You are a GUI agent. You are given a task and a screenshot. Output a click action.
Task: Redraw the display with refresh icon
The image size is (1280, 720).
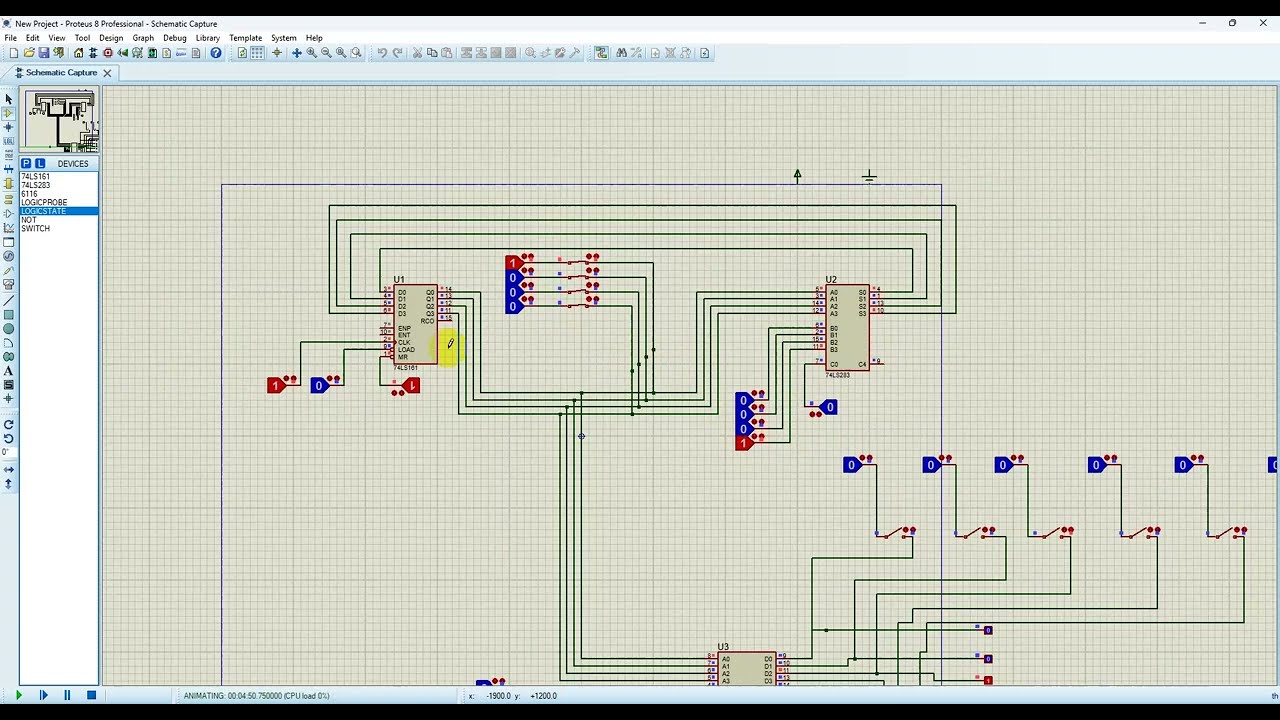[242, 53]
